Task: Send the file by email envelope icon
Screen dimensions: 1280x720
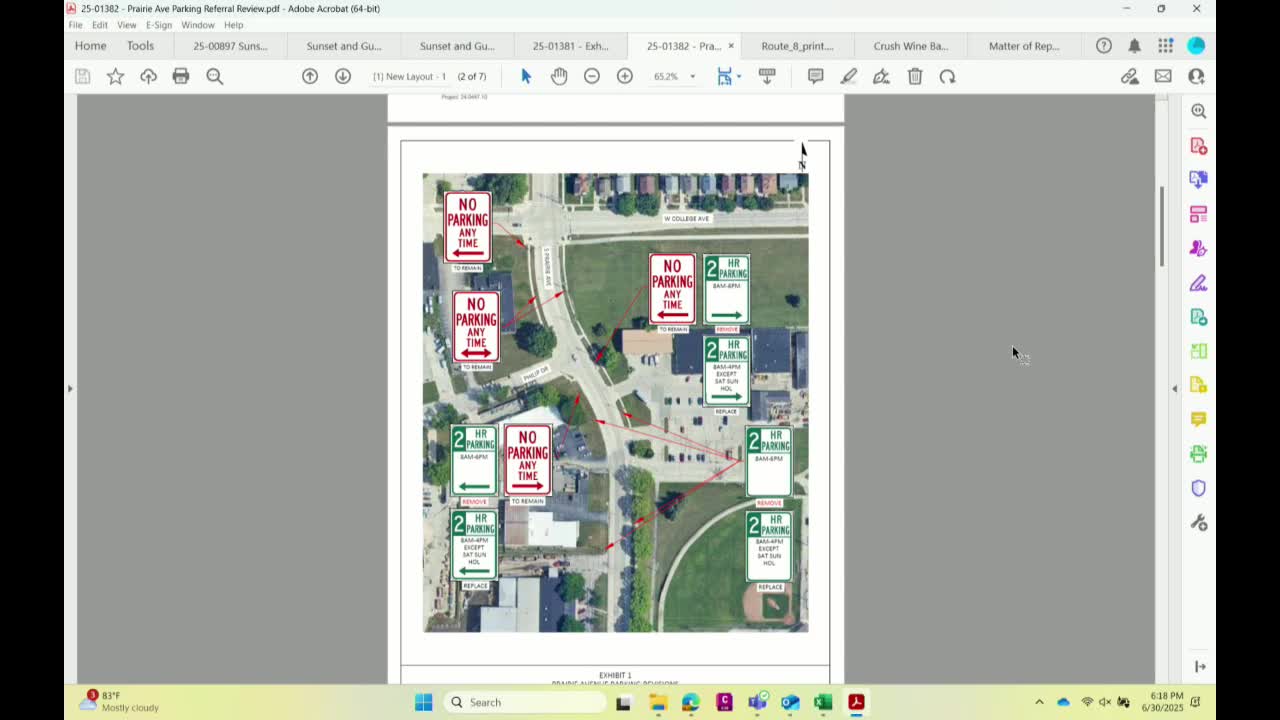Action: 1163,76
